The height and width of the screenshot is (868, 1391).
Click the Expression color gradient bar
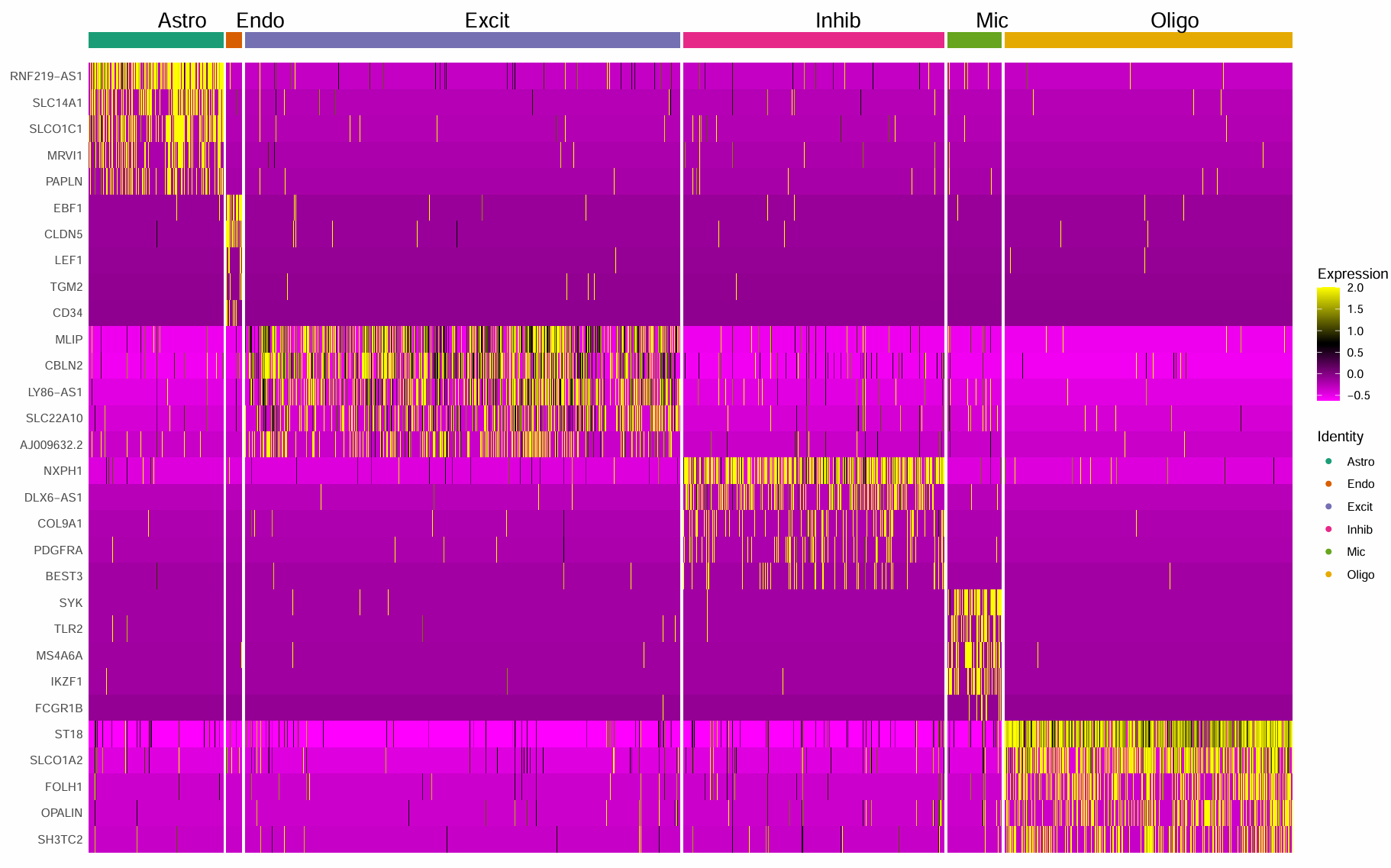click(x=1328, y=344)
